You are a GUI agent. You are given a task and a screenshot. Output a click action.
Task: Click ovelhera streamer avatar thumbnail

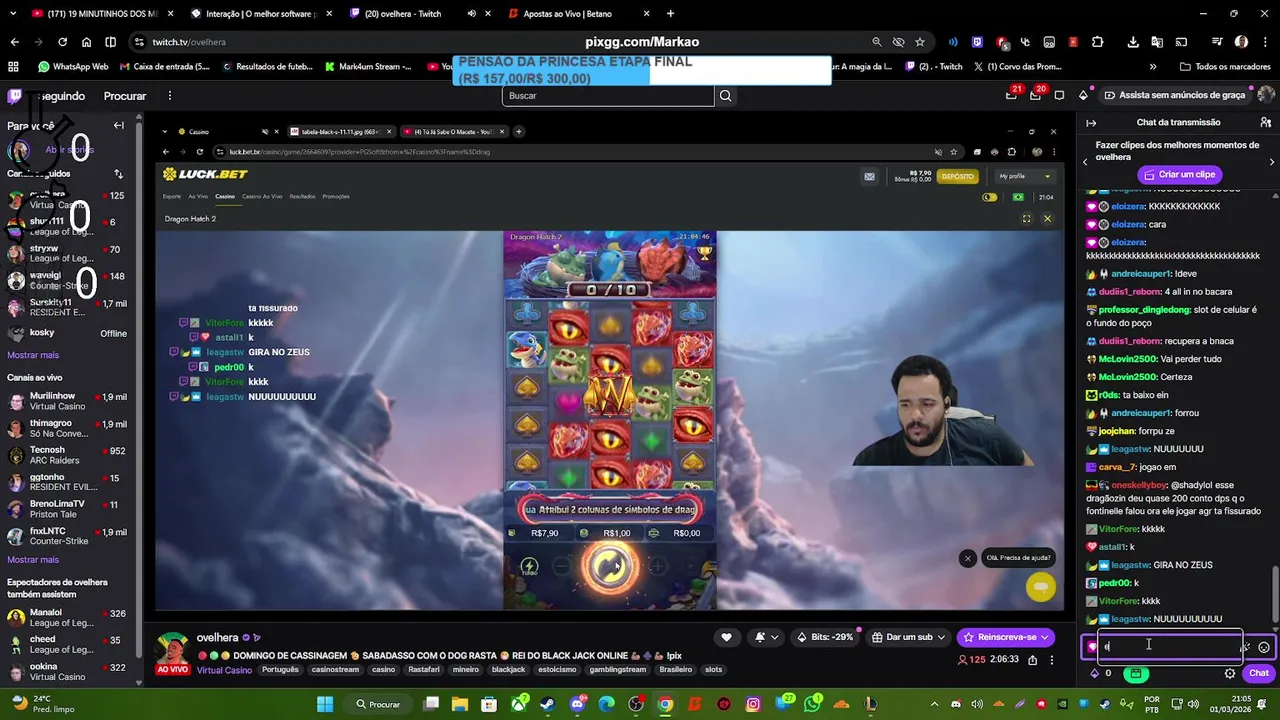[x=173, y=651]
